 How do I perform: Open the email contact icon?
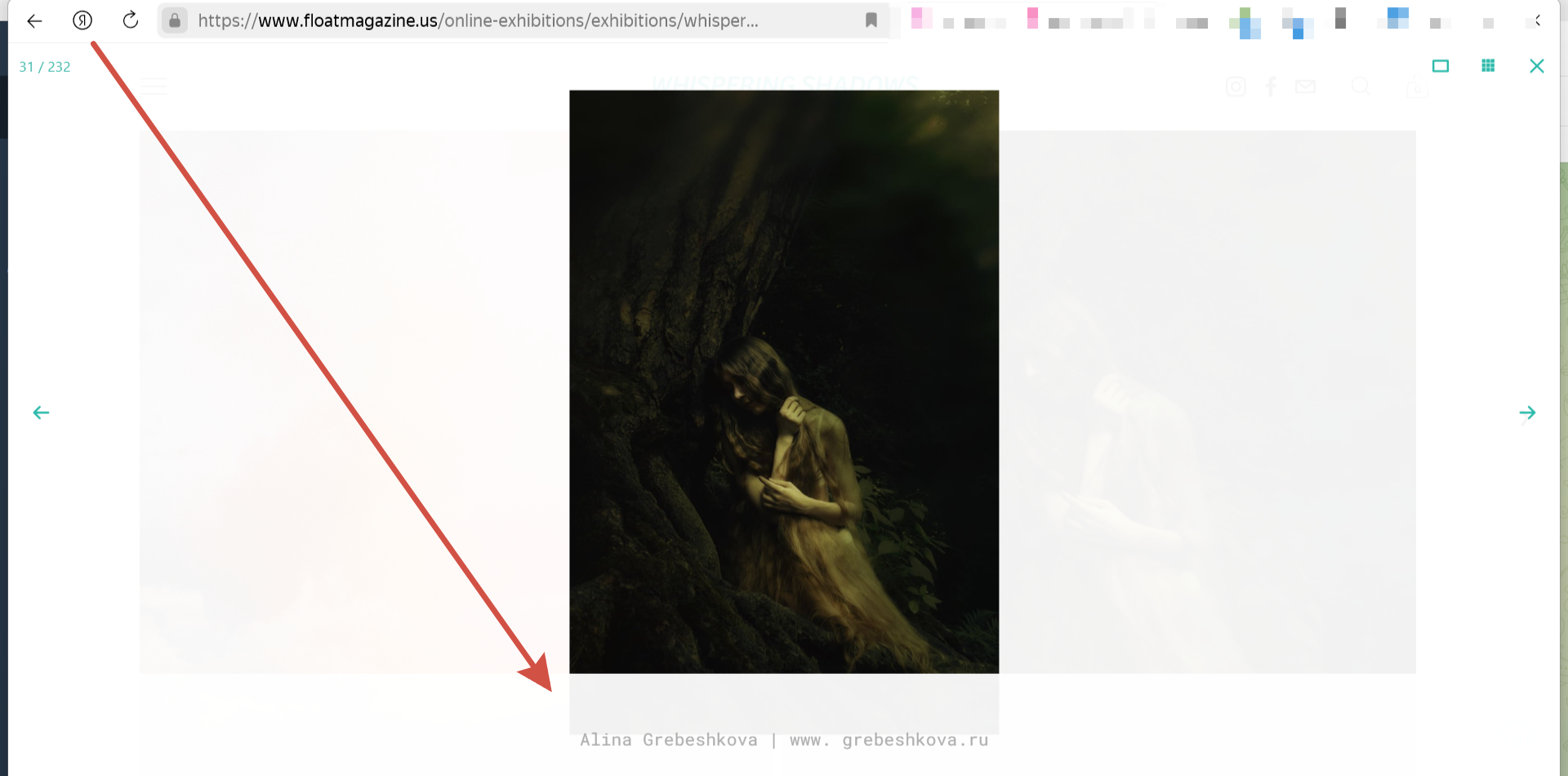(x=1305, y=87)
